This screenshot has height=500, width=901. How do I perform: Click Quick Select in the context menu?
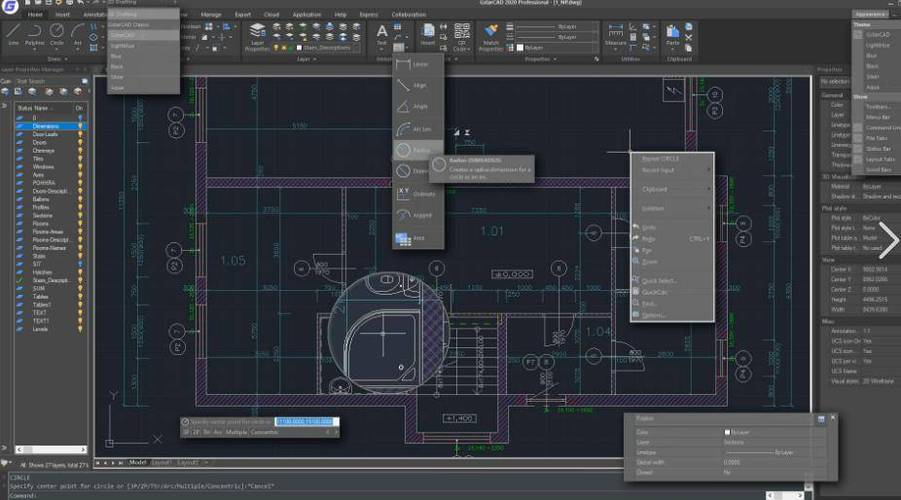660,280
